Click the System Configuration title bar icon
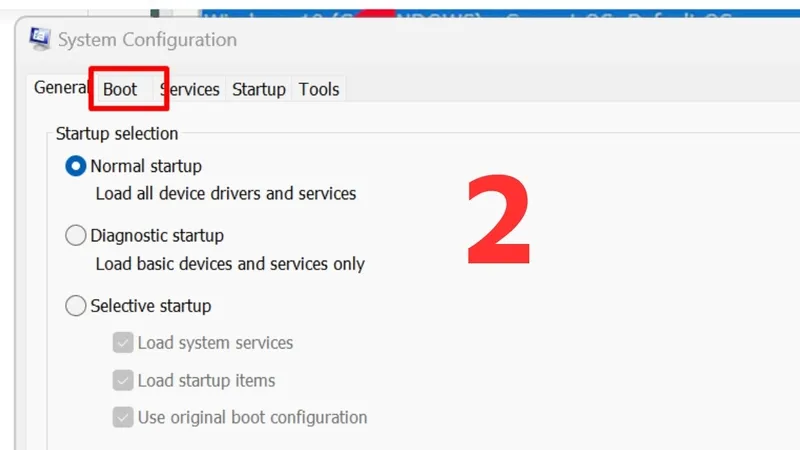800x450 pixels. pos(41,40)
